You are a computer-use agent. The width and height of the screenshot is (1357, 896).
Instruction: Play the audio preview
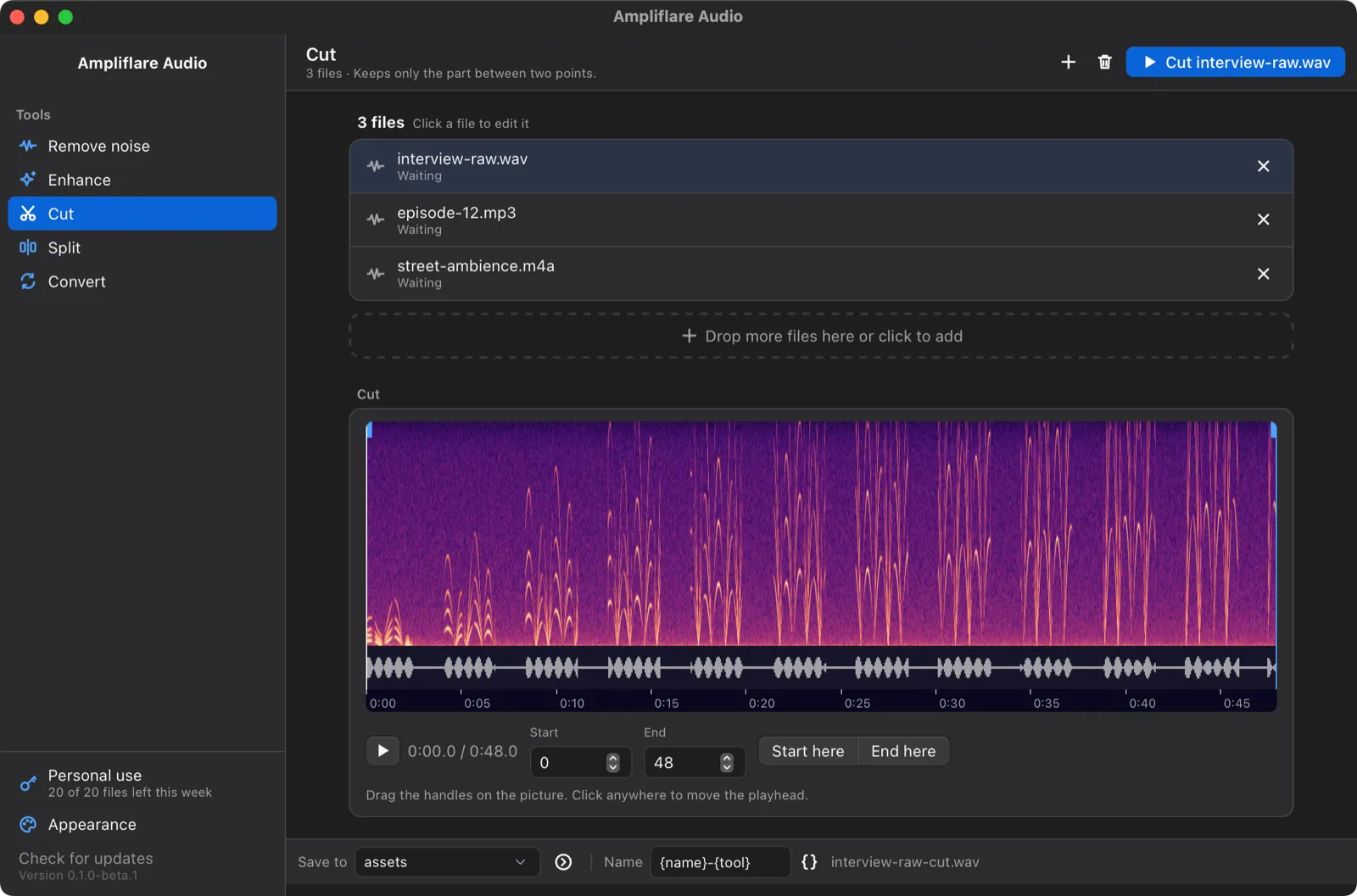[x=383, y=751]
